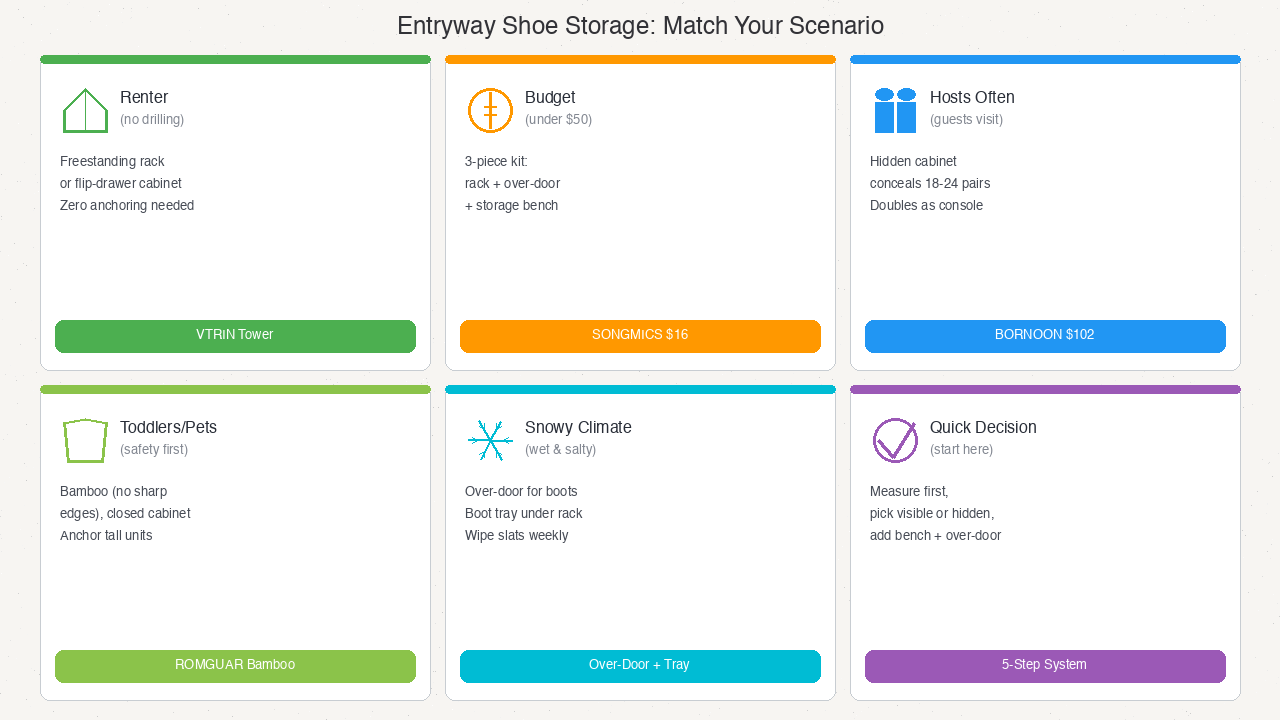Viewport: 1280px width, 720px height.
Task: Click the Quick Decision heading
Action: point(983,427)
